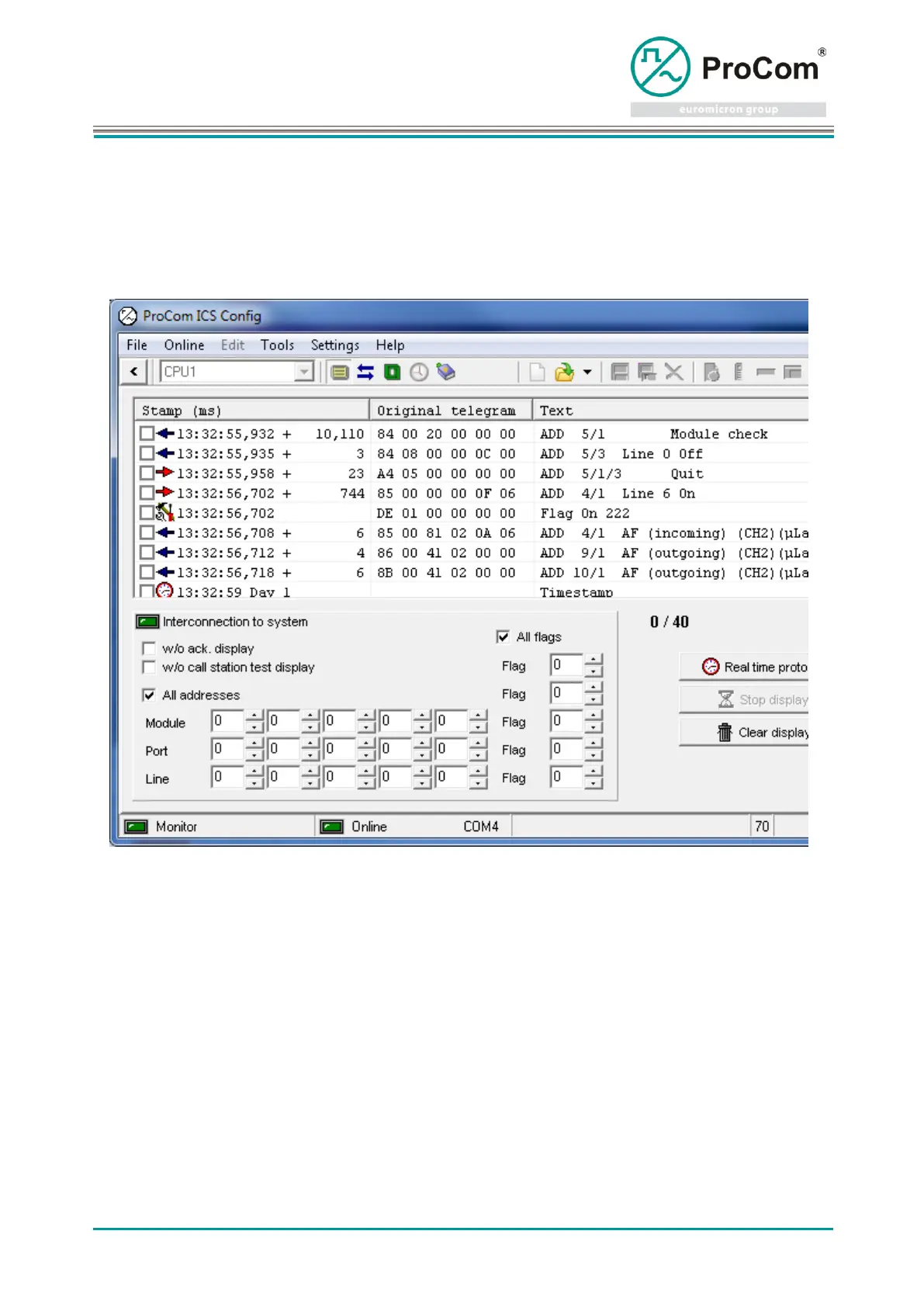Click the blue transfer arrows toolbar icon

tap(365, 373)
